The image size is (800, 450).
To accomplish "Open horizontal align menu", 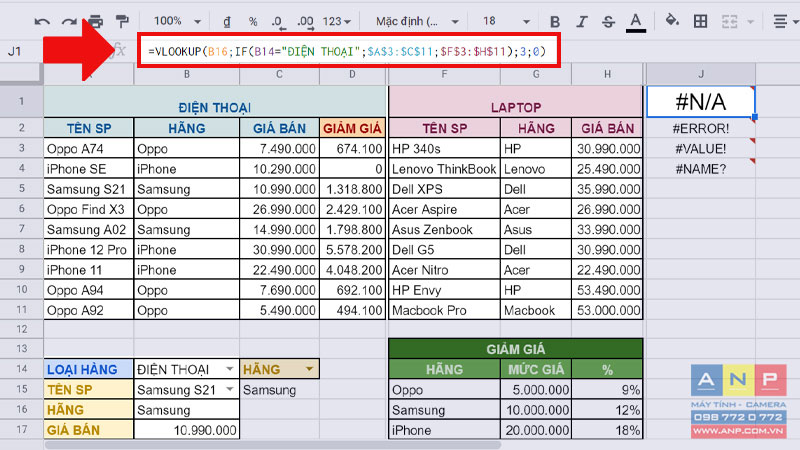I will coord(784,21).
